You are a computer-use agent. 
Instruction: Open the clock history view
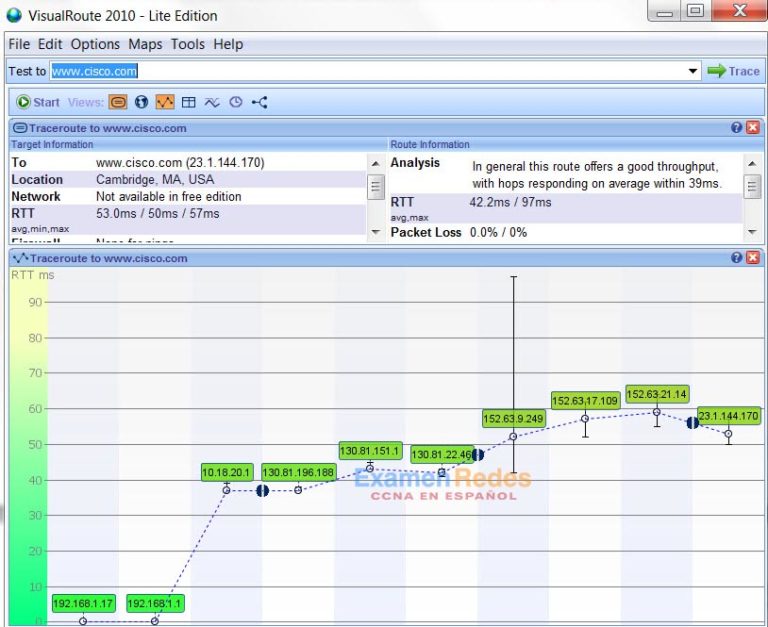tap(236, 102)
